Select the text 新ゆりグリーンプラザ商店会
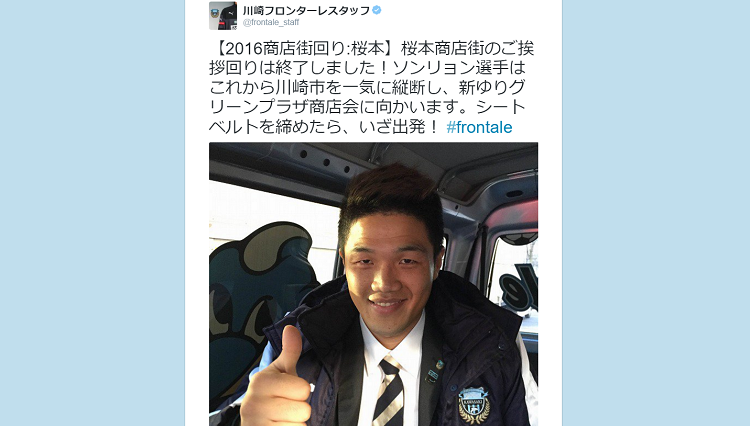The width and height of the screenshot is (750, 426). tap(367, 97)
